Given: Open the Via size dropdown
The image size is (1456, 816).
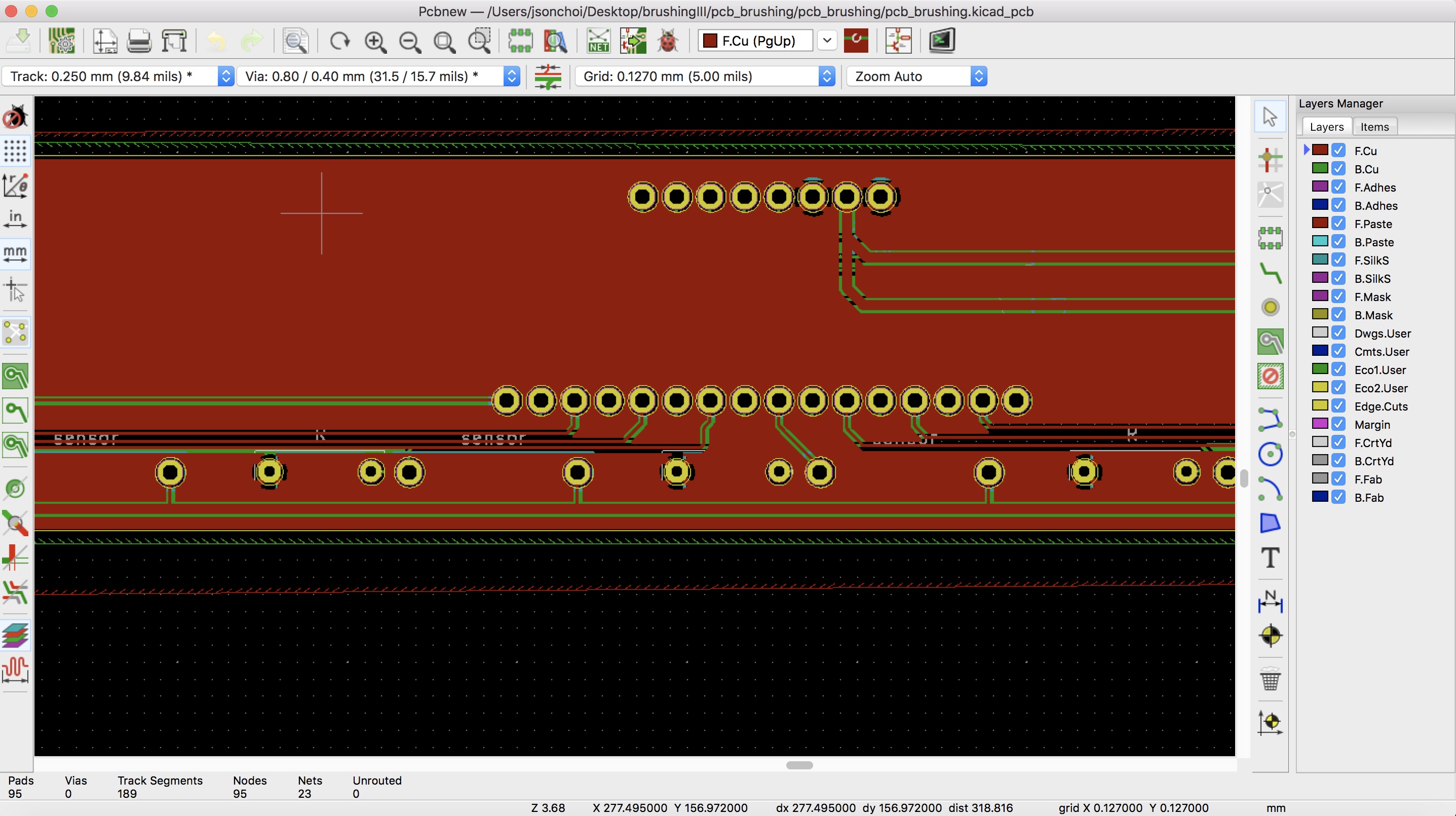Looking at the screenshot, I should (x=378, y=76).
